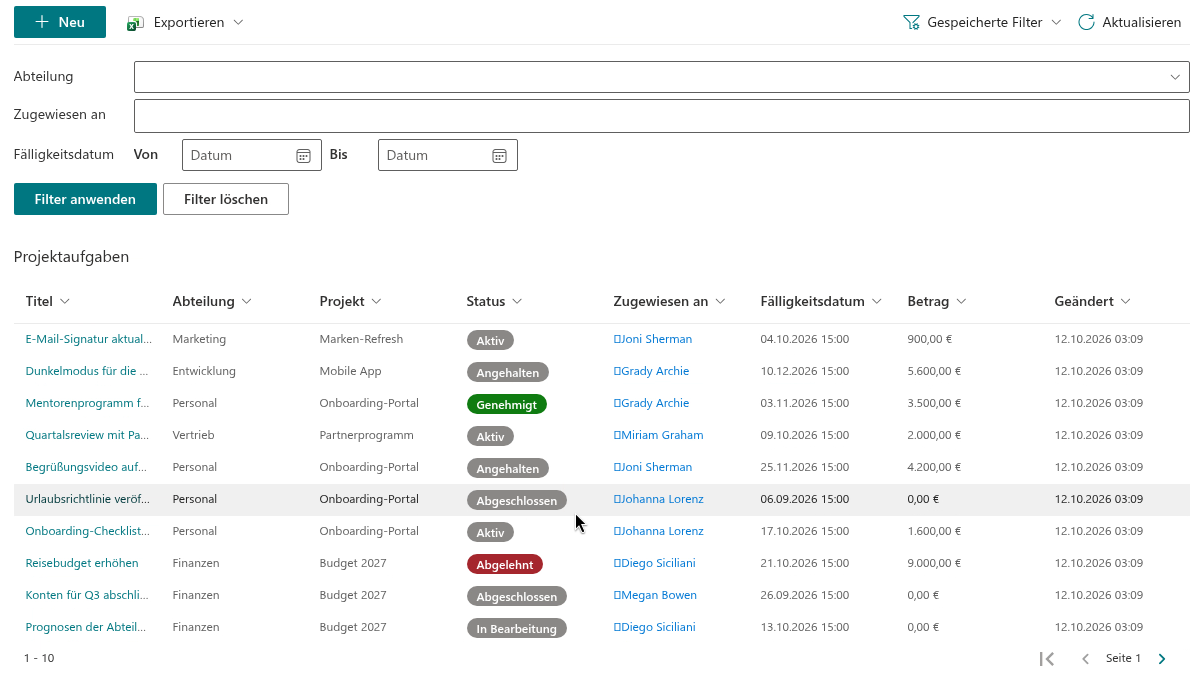This screenshot has width=1200, height=681.
Task: Open the Abteilung column header menu
Action: click(x=212, y=301)
